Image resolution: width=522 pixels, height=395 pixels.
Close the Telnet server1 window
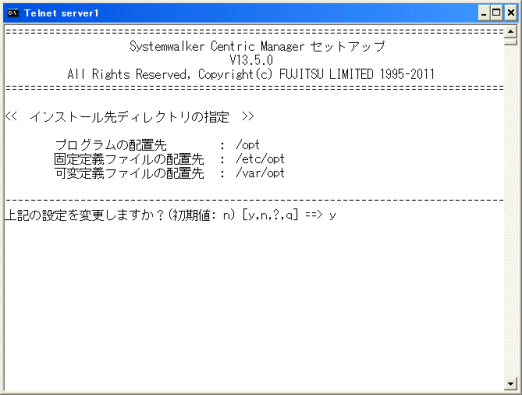coord(511,13)
